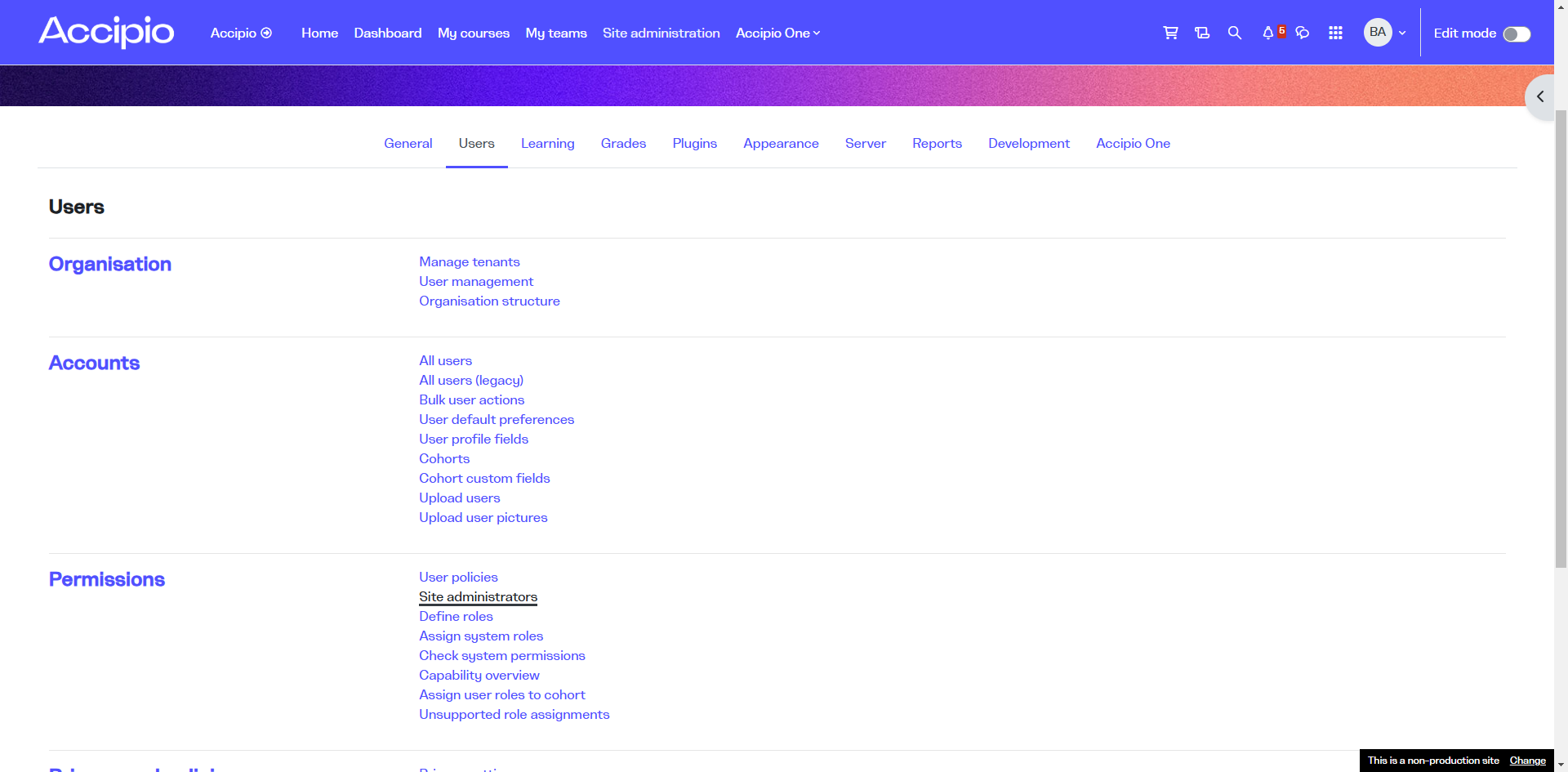Open the messages chat bubble icon
This screenshot has height=772, width=1568.
1303,33
